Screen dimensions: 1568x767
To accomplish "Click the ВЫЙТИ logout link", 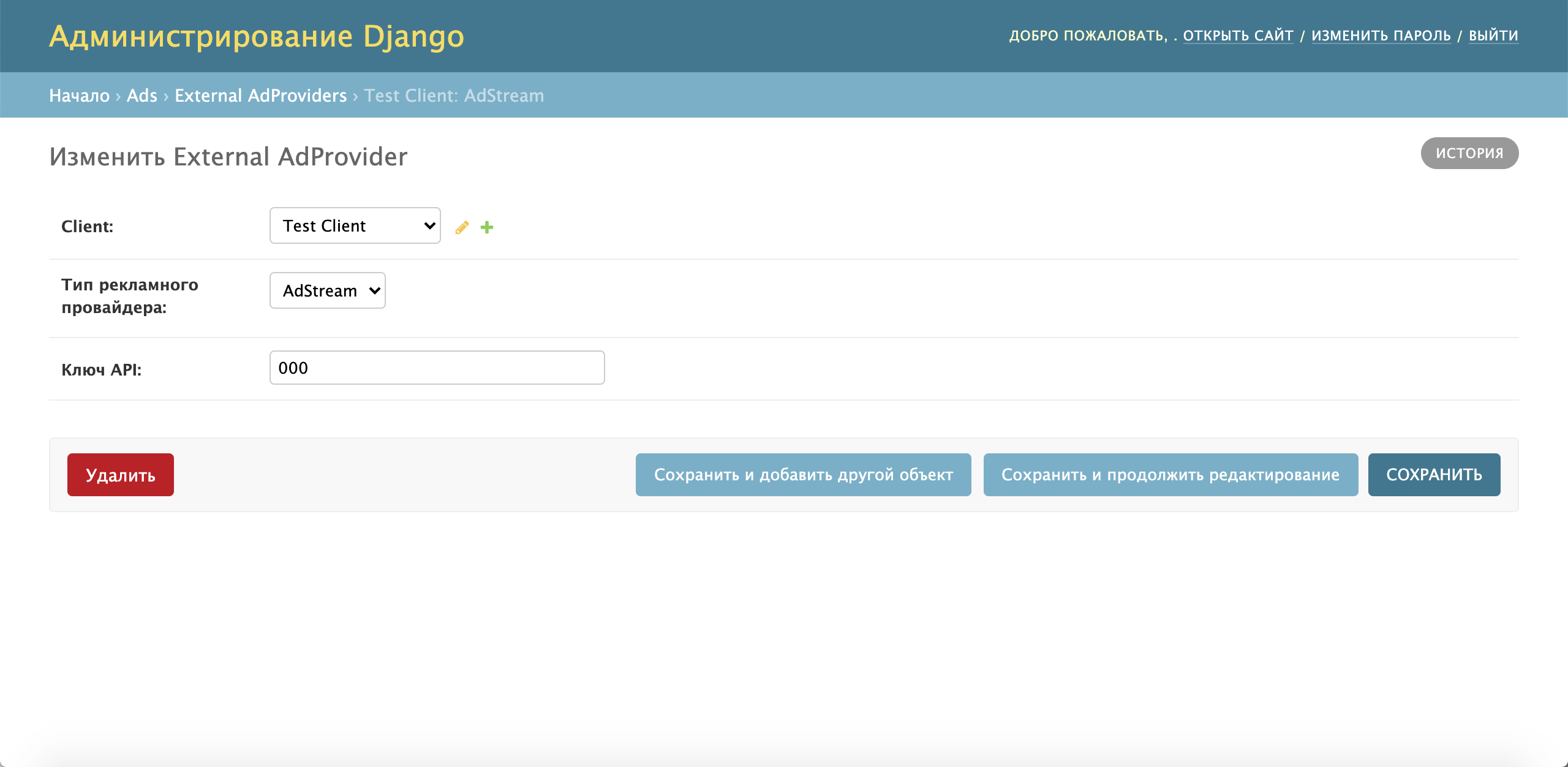I will [x=1493, y=36].
